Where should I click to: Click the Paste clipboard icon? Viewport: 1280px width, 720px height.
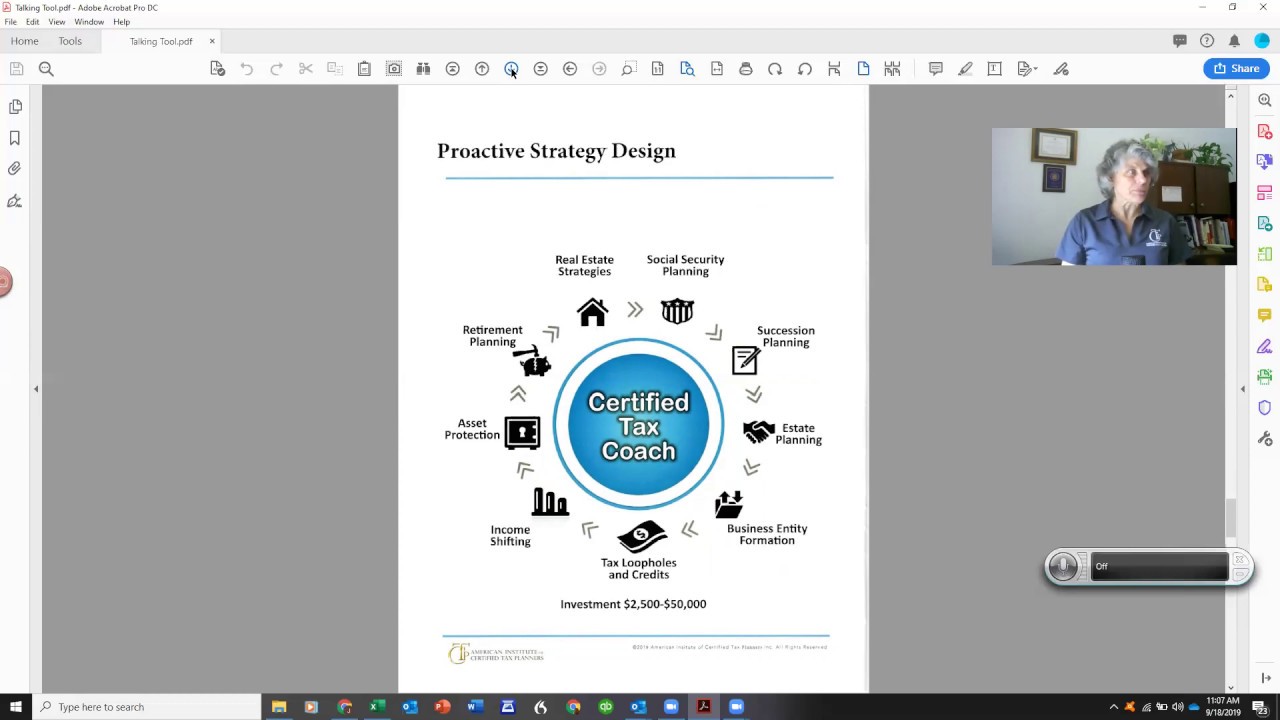(x=364, y=69)
